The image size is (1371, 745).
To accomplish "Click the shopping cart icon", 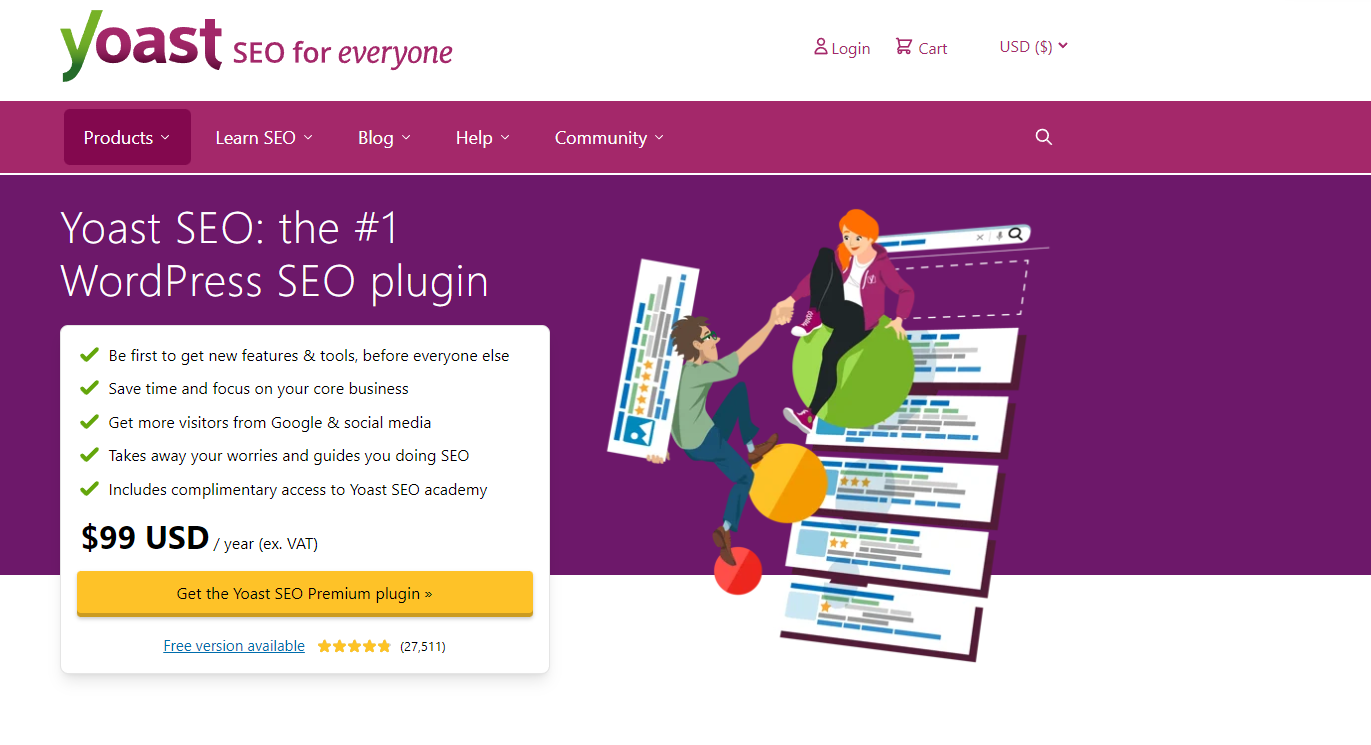I will (x=904, y=46).
